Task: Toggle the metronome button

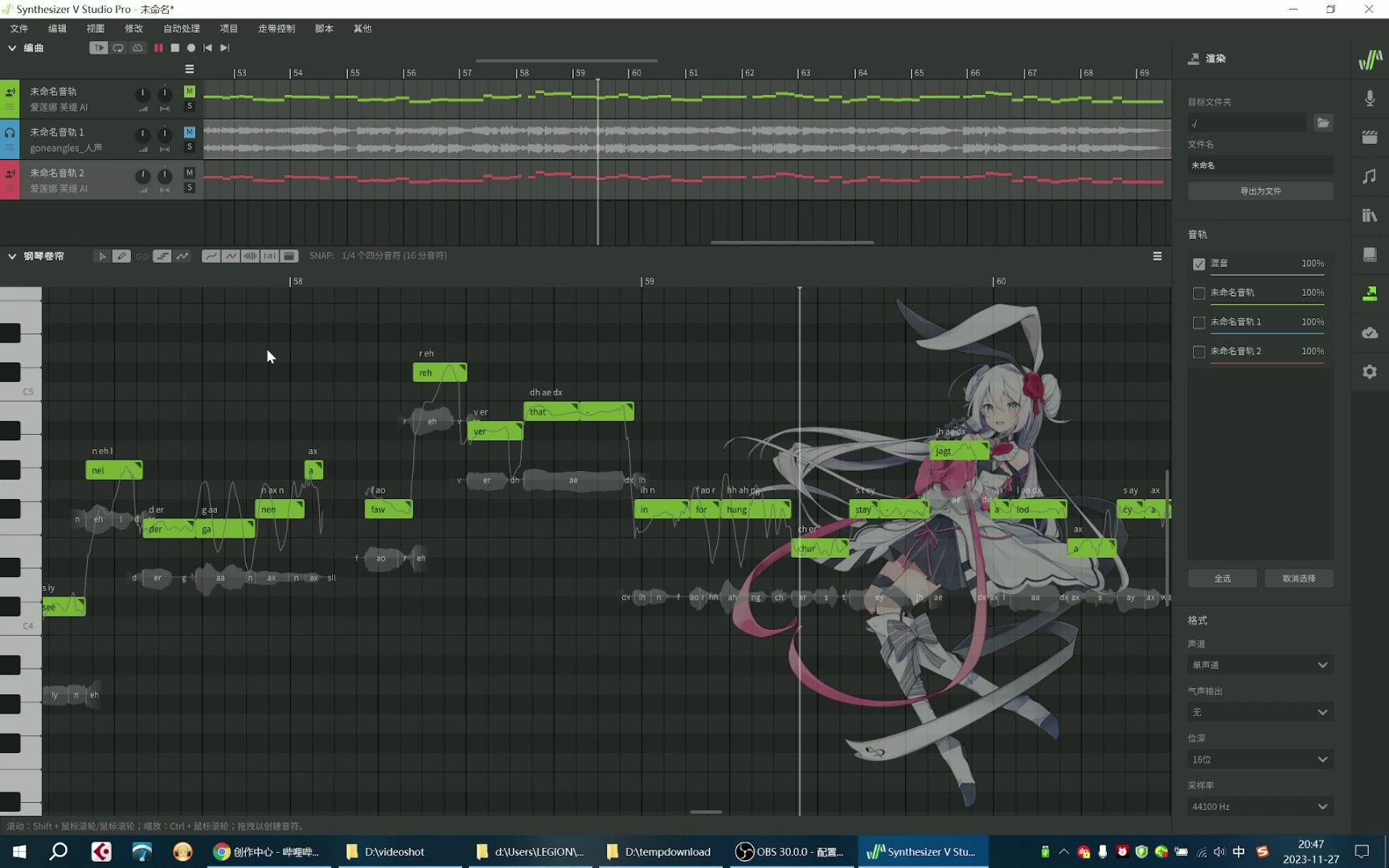Action: tap(137, 48)
